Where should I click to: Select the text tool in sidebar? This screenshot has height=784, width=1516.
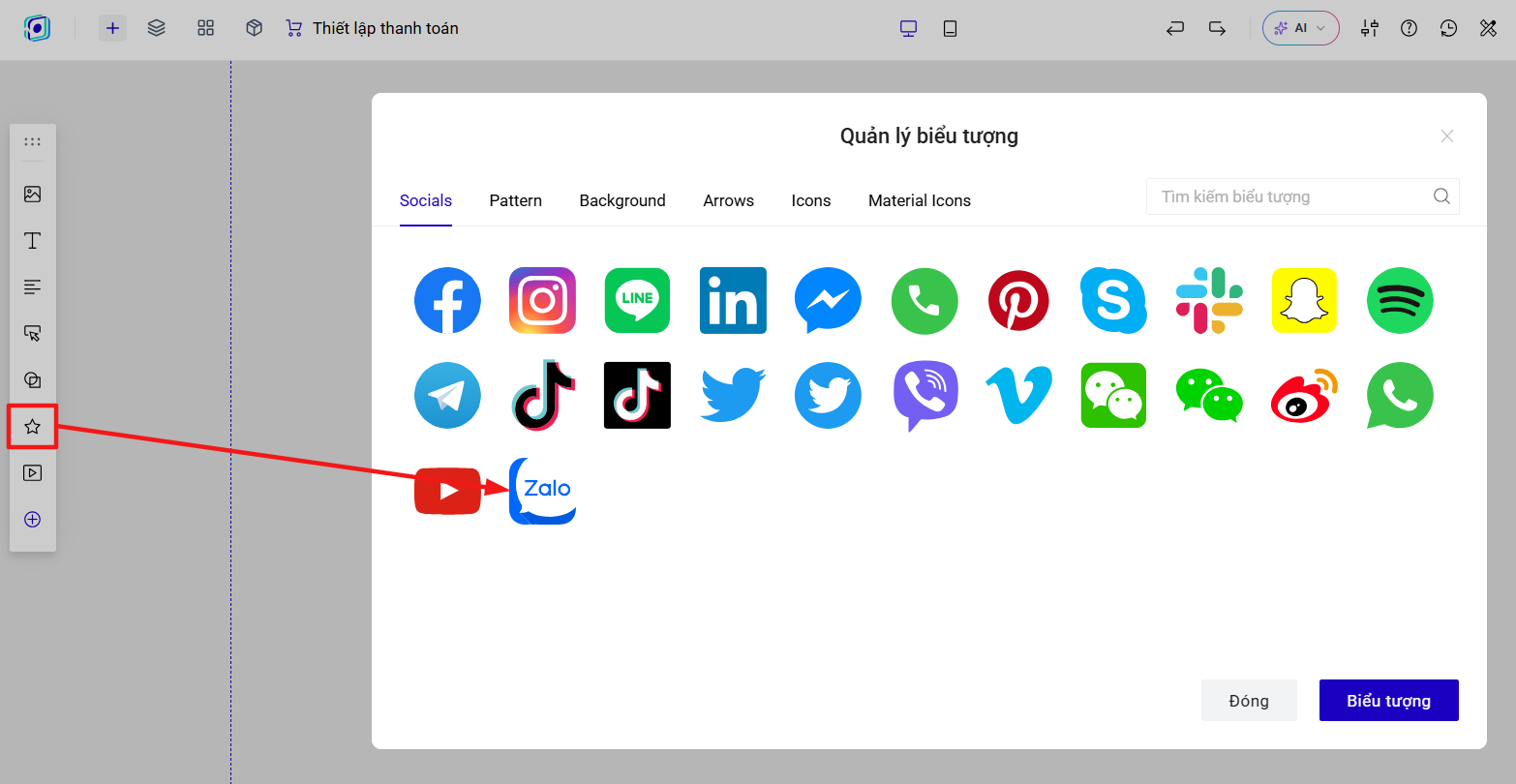coord(33,241)
